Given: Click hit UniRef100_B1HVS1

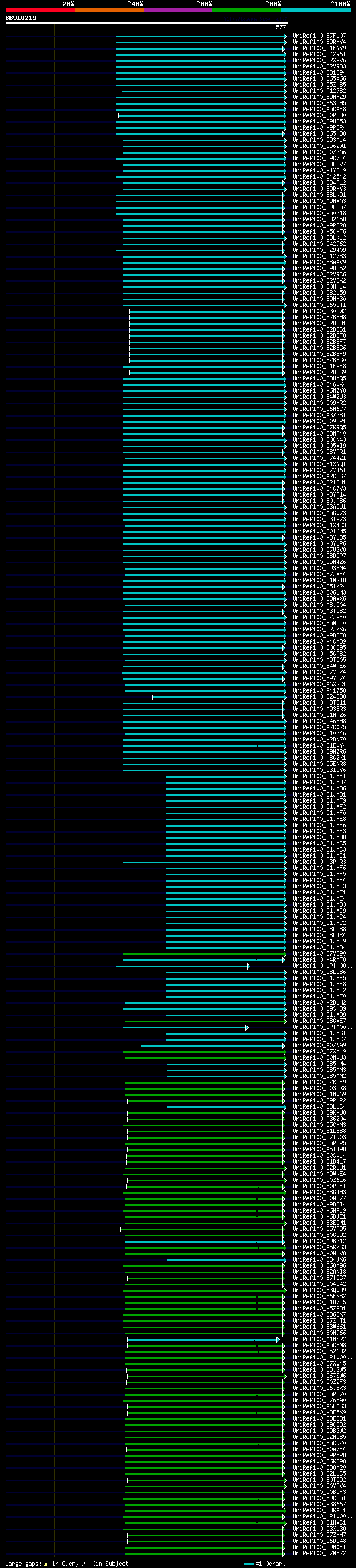Looking at the screenshot, I should pyautogui.click(x=319, y=1522).
